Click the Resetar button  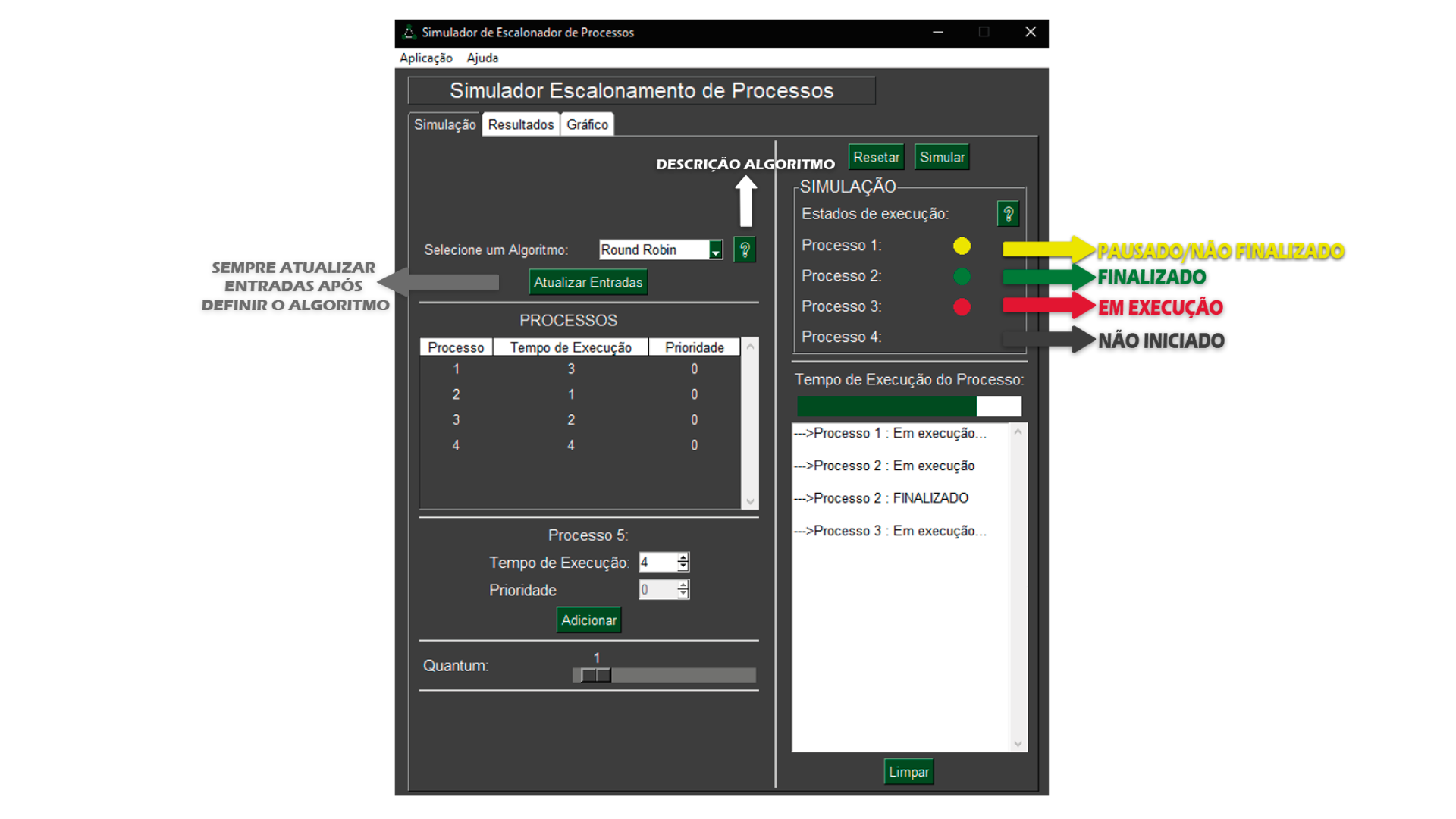[x=876, y=156]
